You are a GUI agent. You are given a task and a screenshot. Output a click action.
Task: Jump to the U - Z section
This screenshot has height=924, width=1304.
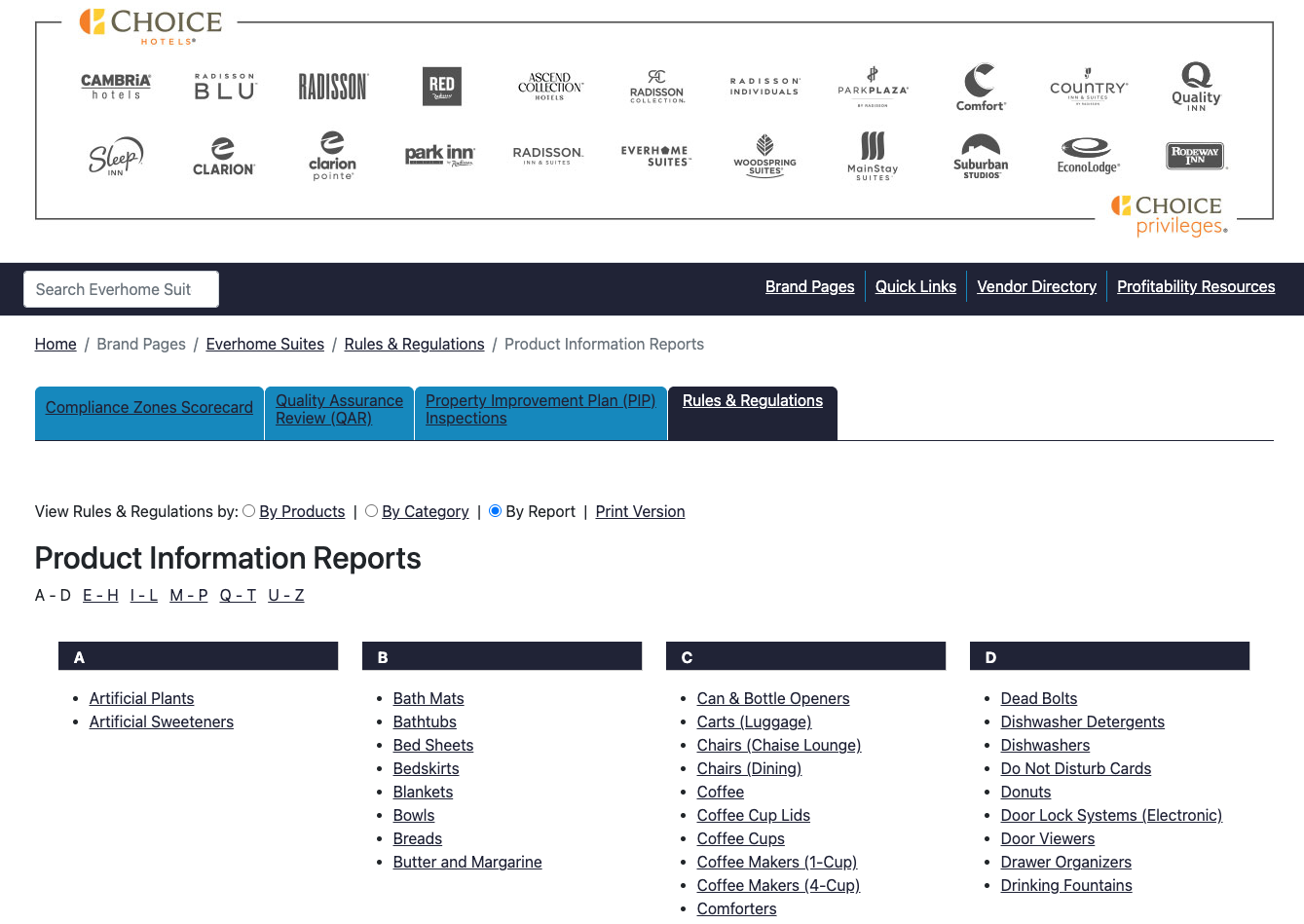tap(286, 595)
